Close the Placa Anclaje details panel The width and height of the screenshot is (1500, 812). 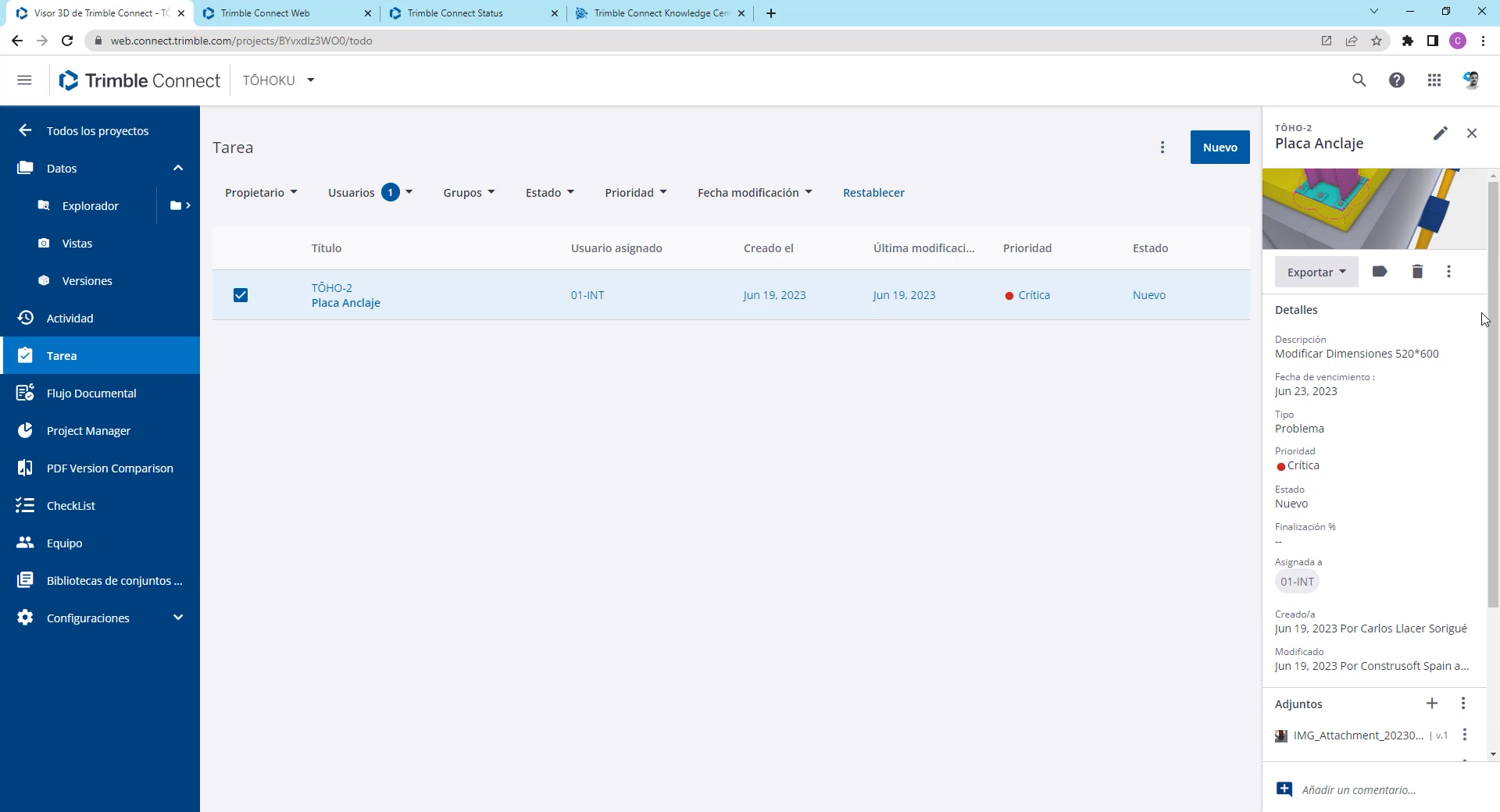[x=1472, y=134]
